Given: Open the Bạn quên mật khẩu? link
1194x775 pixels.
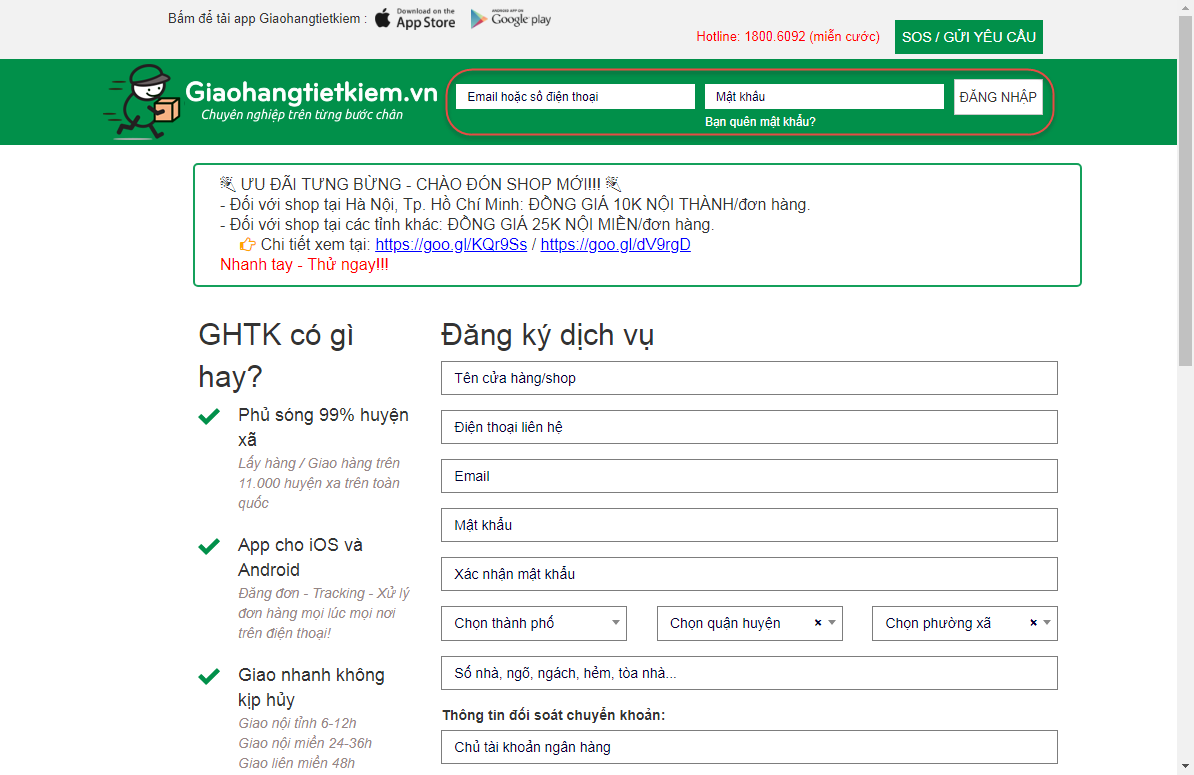Looking at the screenshot, I should point(760,122).
